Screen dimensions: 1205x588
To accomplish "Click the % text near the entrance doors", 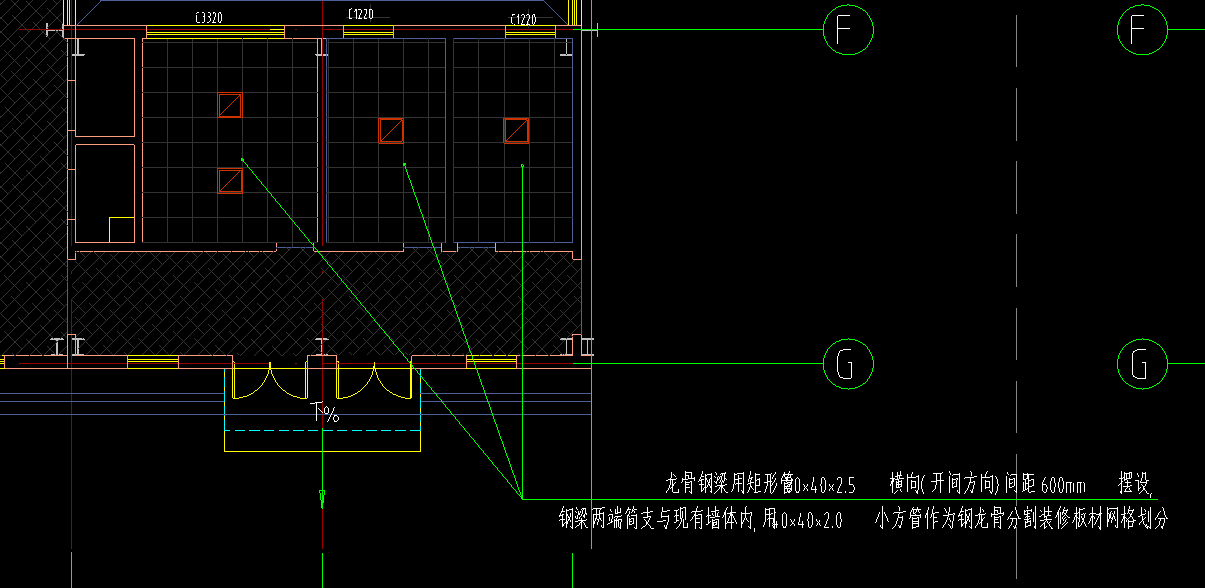I will [331, 415].
